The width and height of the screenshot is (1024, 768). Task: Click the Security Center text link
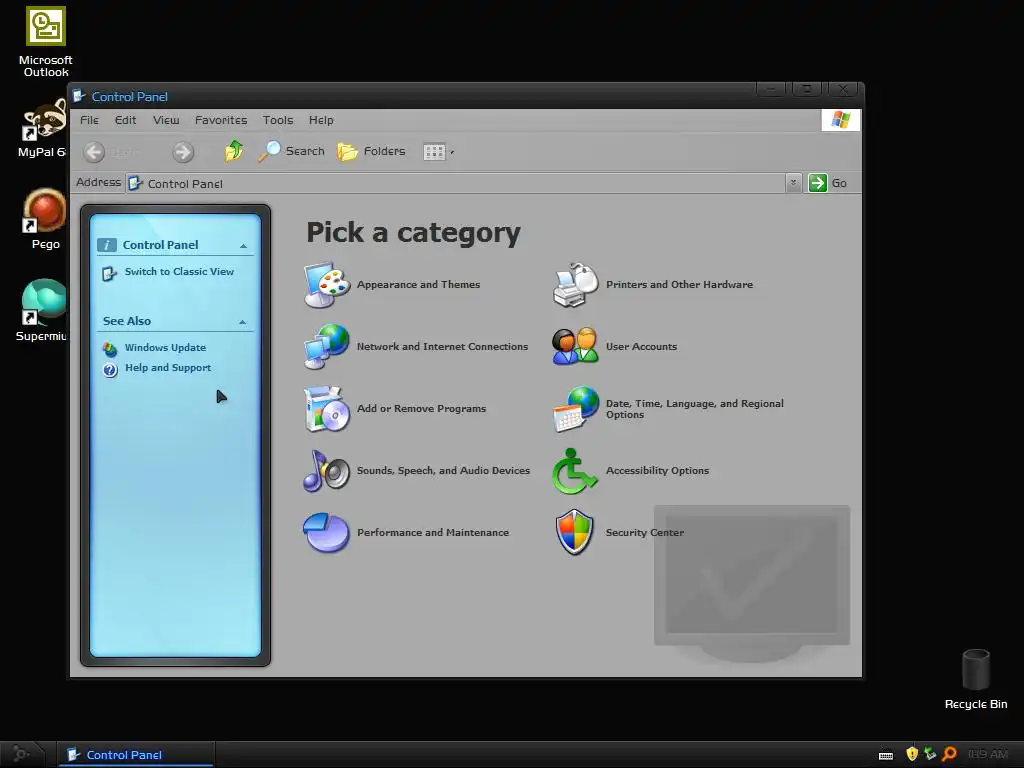[645, 533]
